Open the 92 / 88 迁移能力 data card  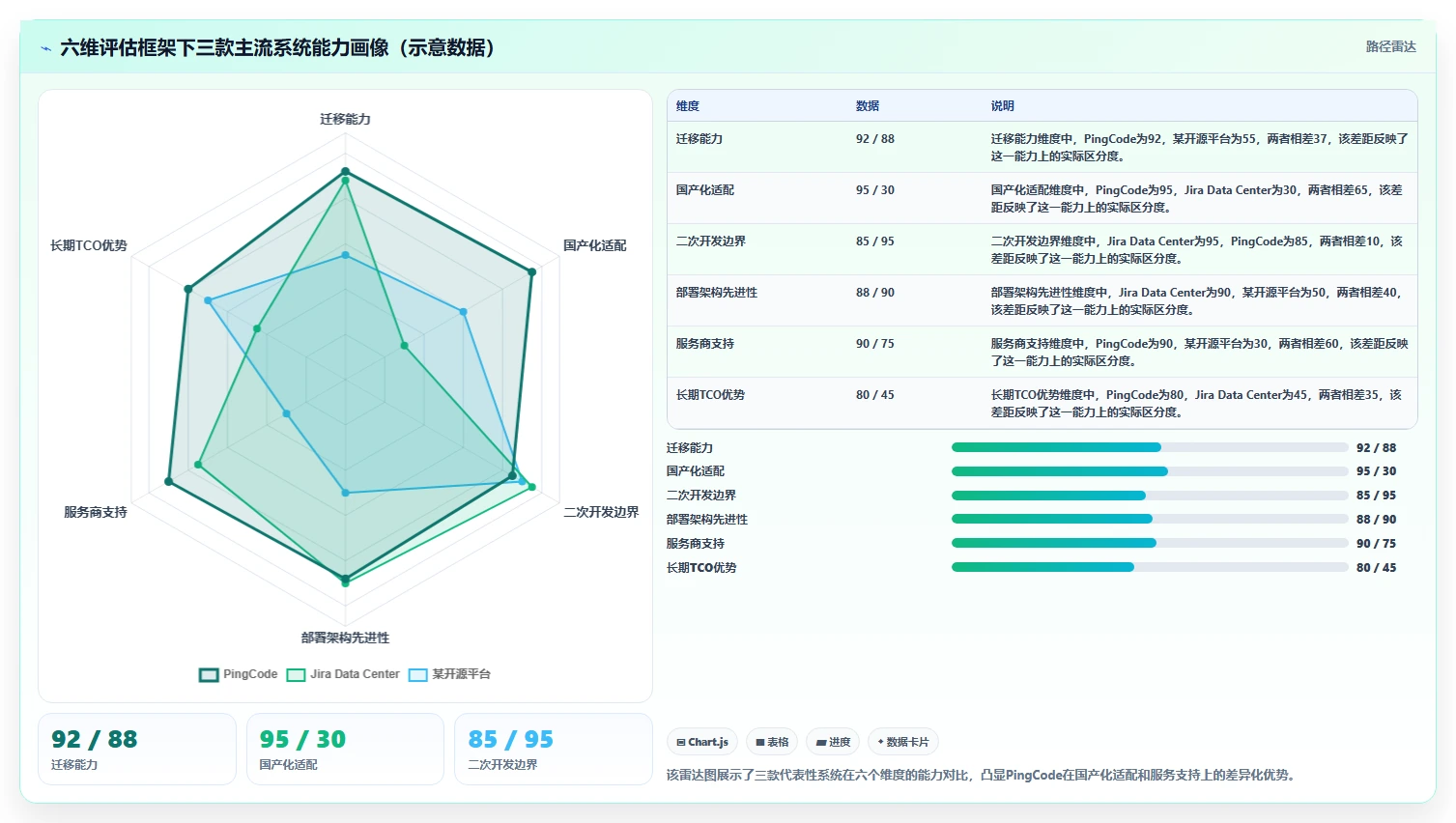click(x=137, y=749)
